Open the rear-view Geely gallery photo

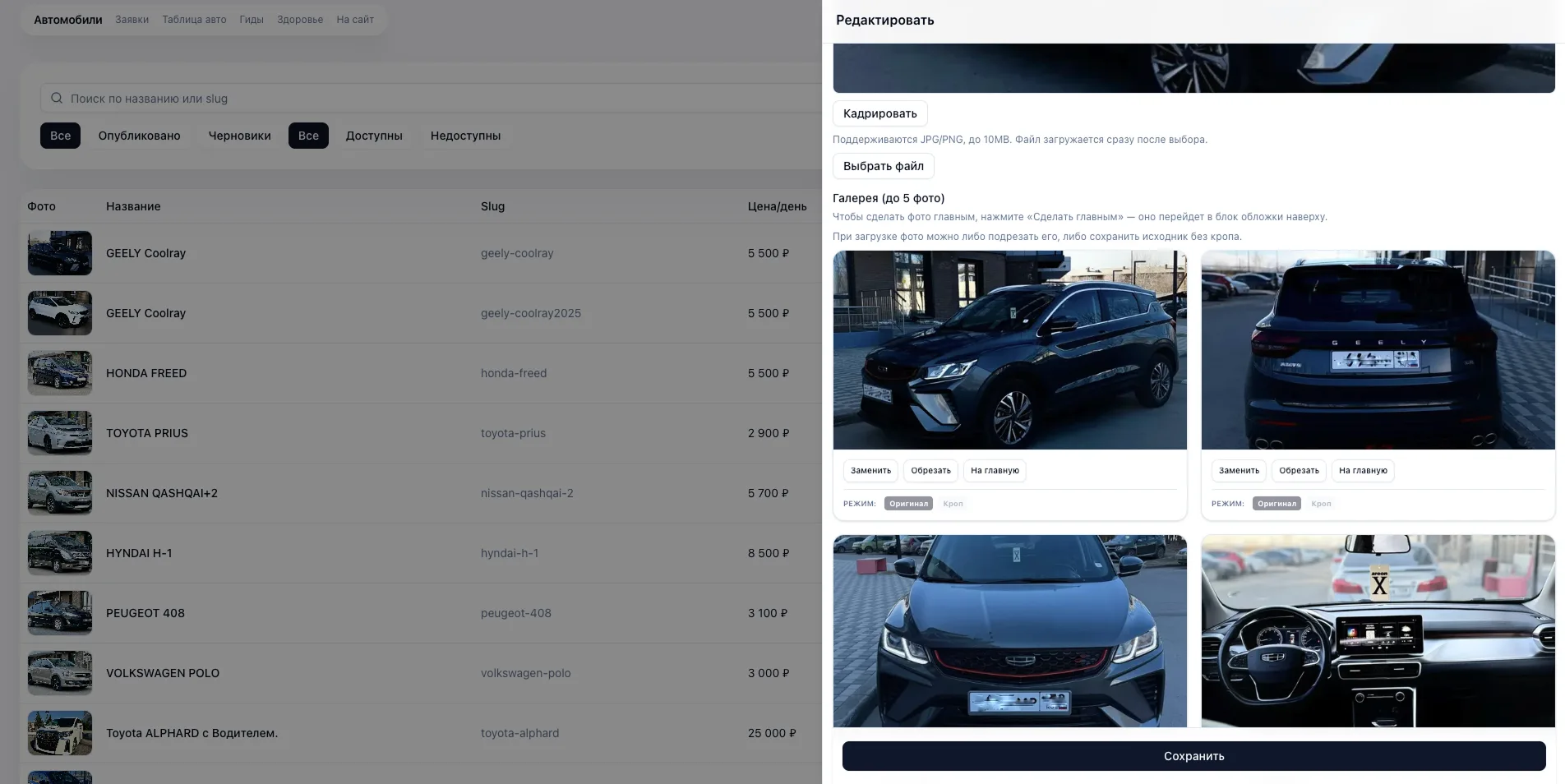[1378, 350]
